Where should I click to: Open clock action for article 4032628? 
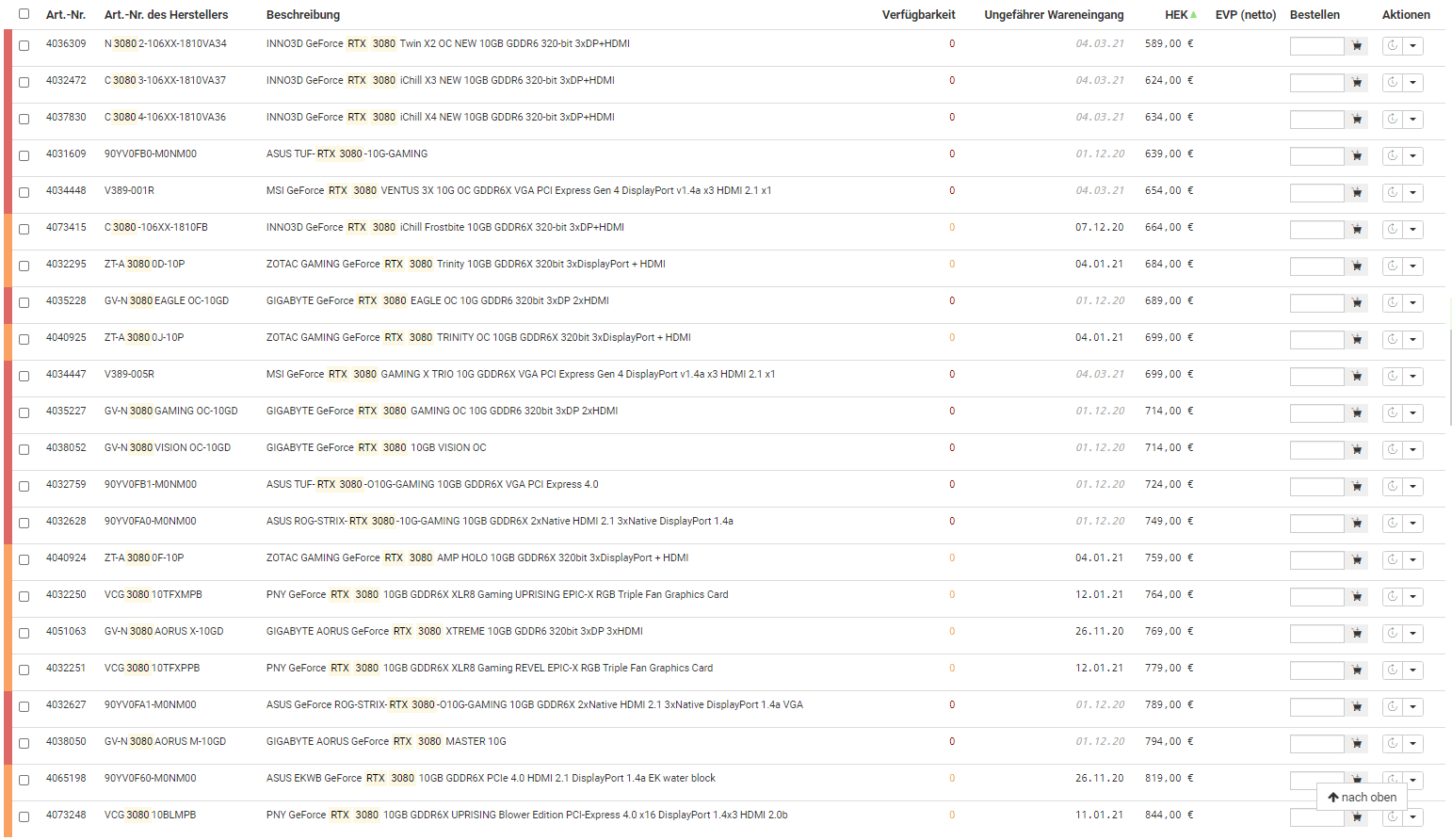[x=1393, y=524]
